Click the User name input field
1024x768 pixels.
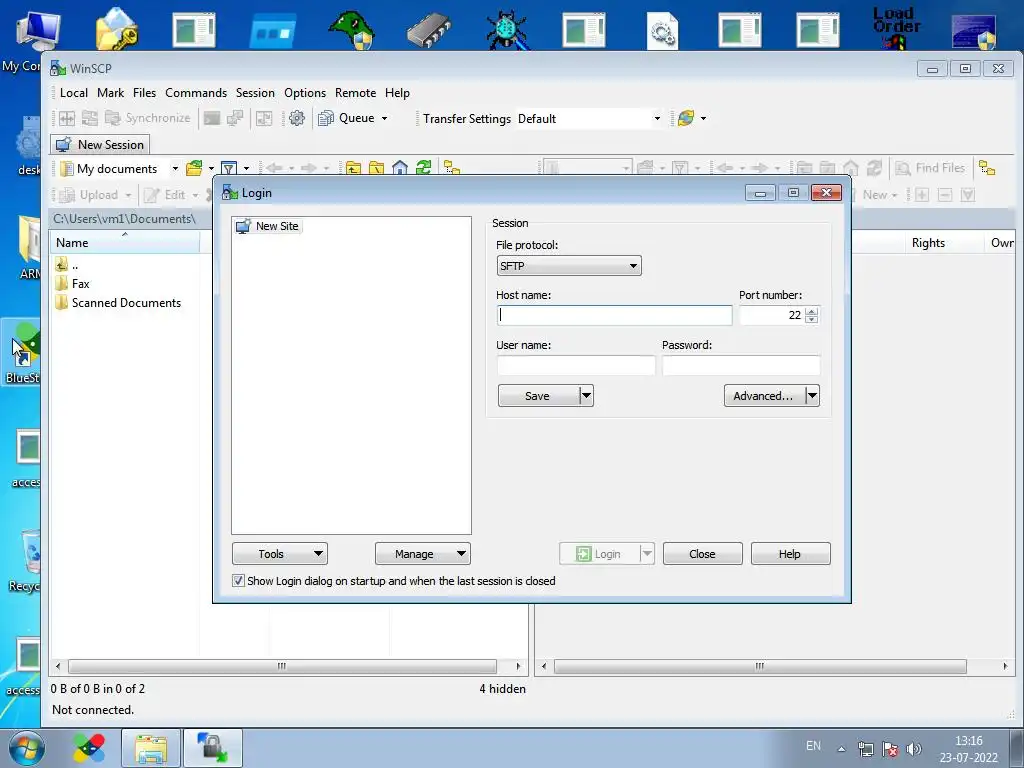pyautogui.click(x=576, y=365)
